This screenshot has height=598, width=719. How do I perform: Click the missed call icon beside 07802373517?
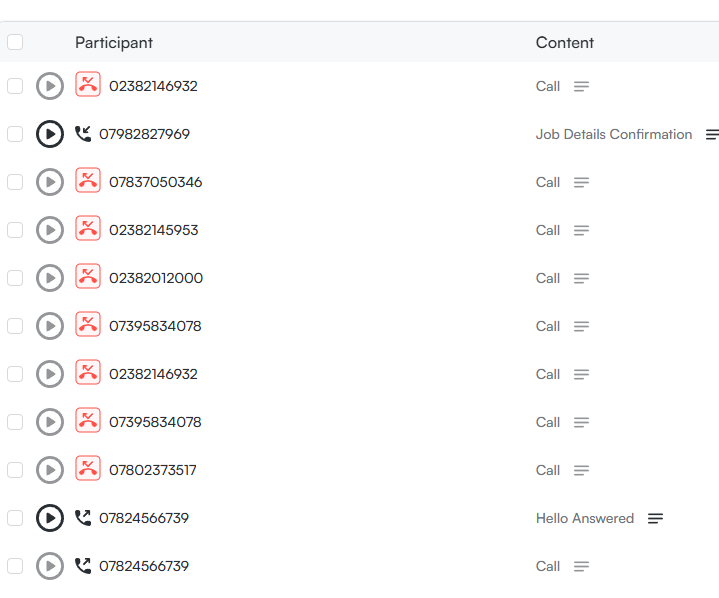click(88, 469)
